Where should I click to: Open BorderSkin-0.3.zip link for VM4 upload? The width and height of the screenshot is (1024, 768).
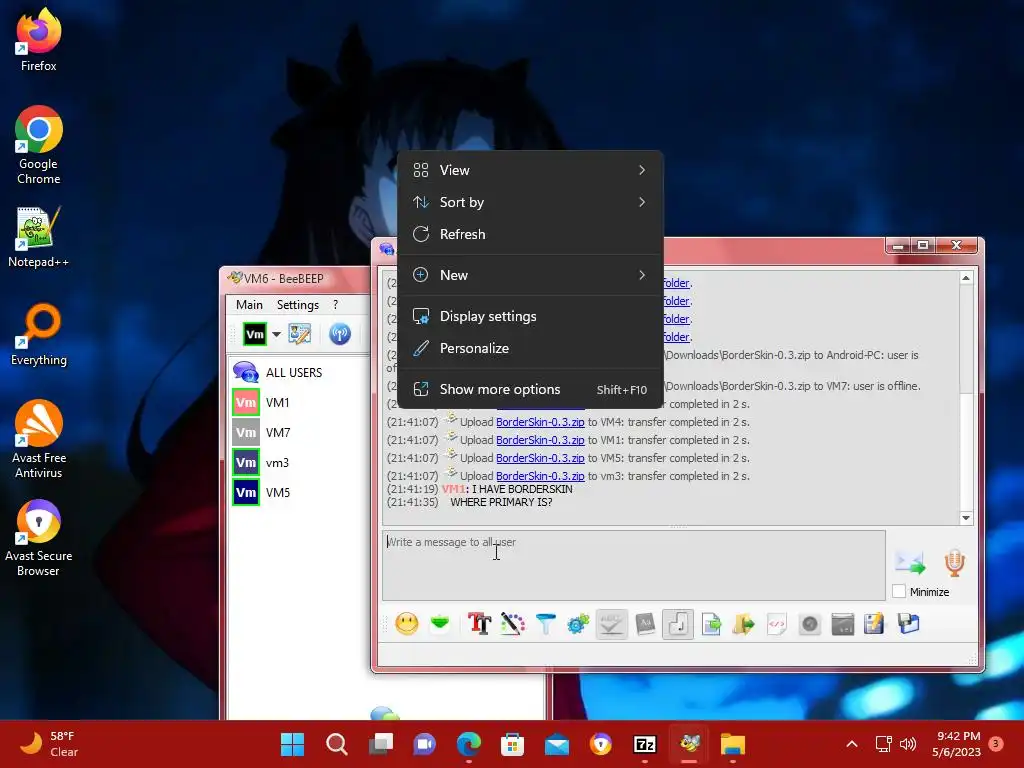point(540,422)
